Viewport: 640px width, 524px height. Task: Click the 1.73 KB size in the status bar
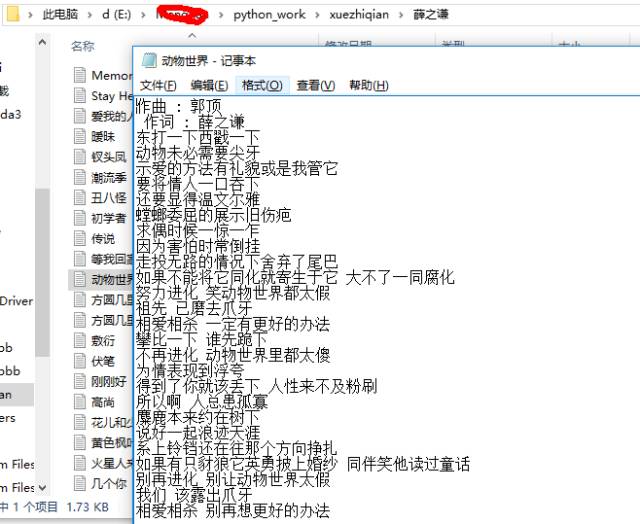87,507
